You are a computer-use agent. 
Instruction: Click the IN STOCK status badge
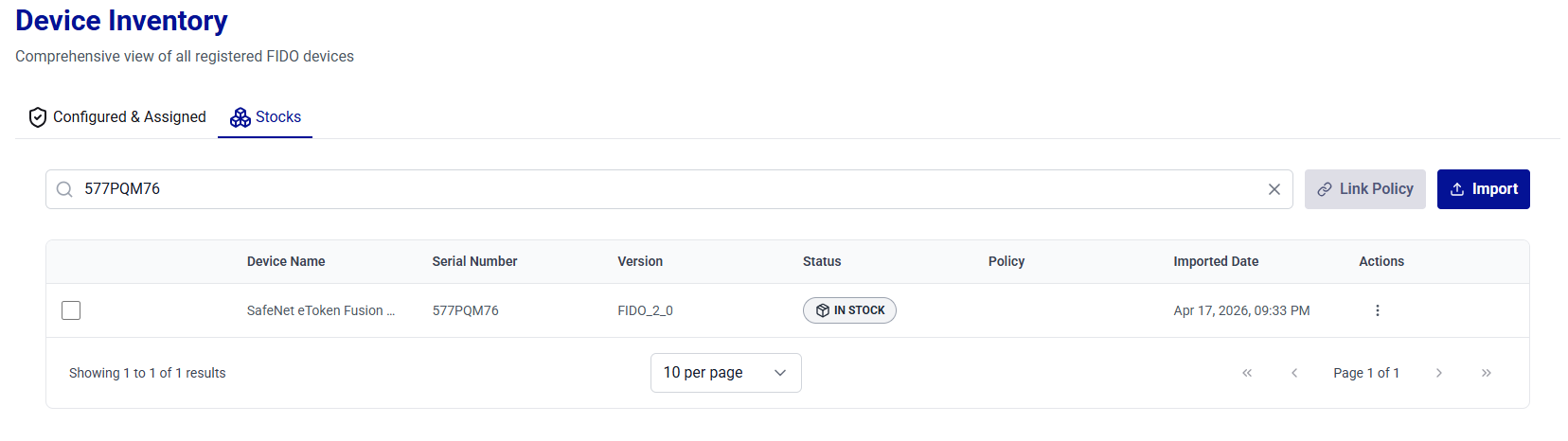tap(849, 310)
